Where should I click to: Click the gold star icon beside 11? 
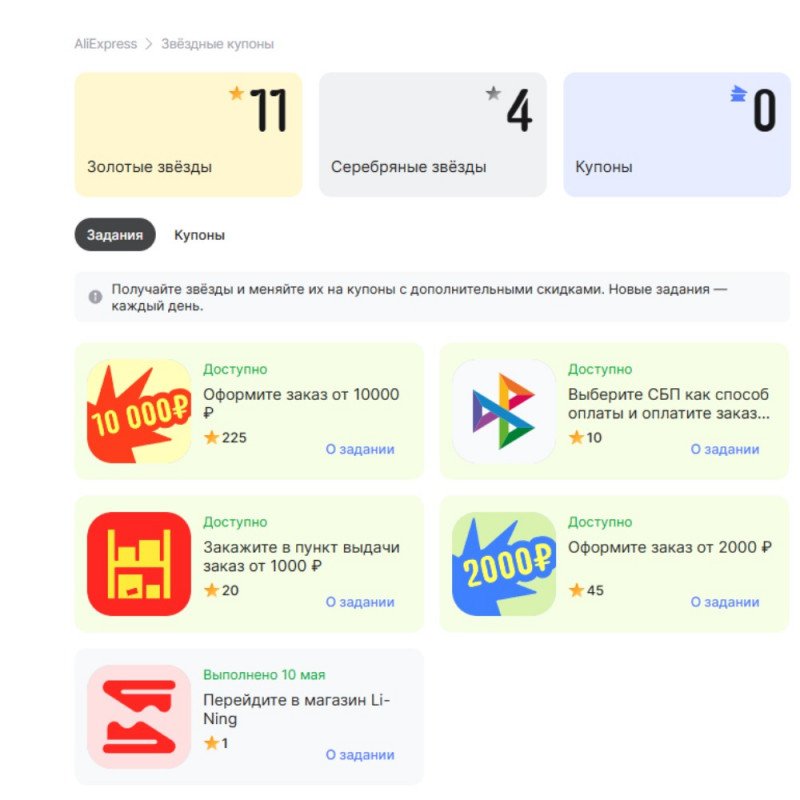[x=236, y=93]
